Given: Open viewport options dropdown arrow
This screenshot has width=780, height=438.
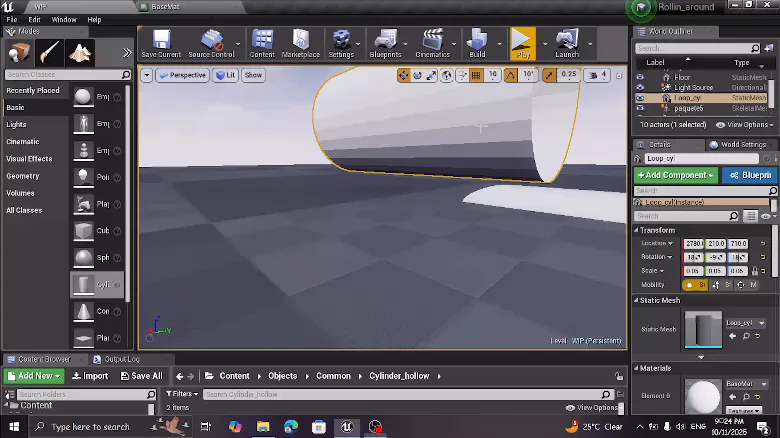Looking at the screenshot, I should pyautogui.click(x=147, y=75).
